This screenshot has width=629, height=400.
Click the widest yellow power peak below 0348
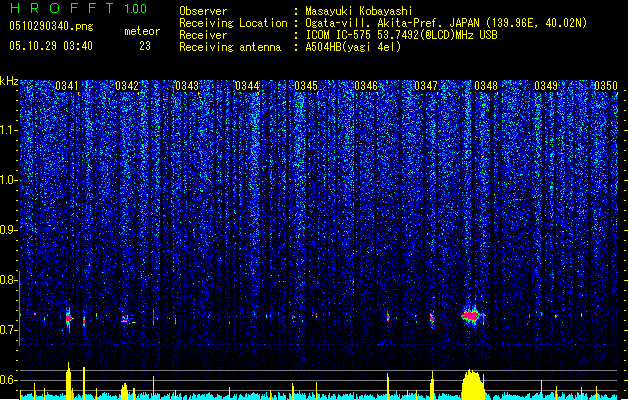point(473,384)
